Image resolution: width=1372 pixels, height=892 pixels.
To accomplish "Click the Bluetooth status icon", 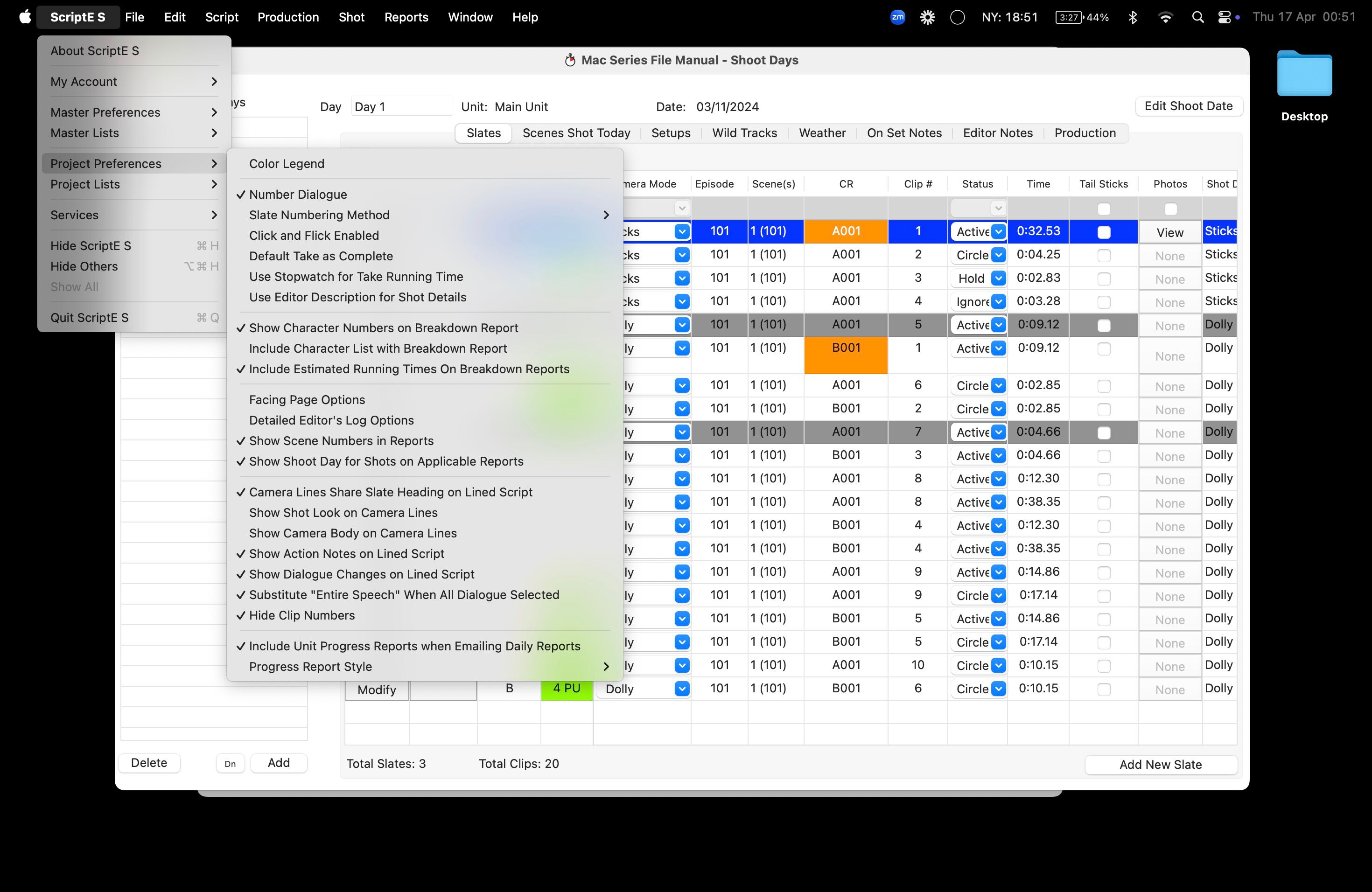I will tap(1133, 17).
